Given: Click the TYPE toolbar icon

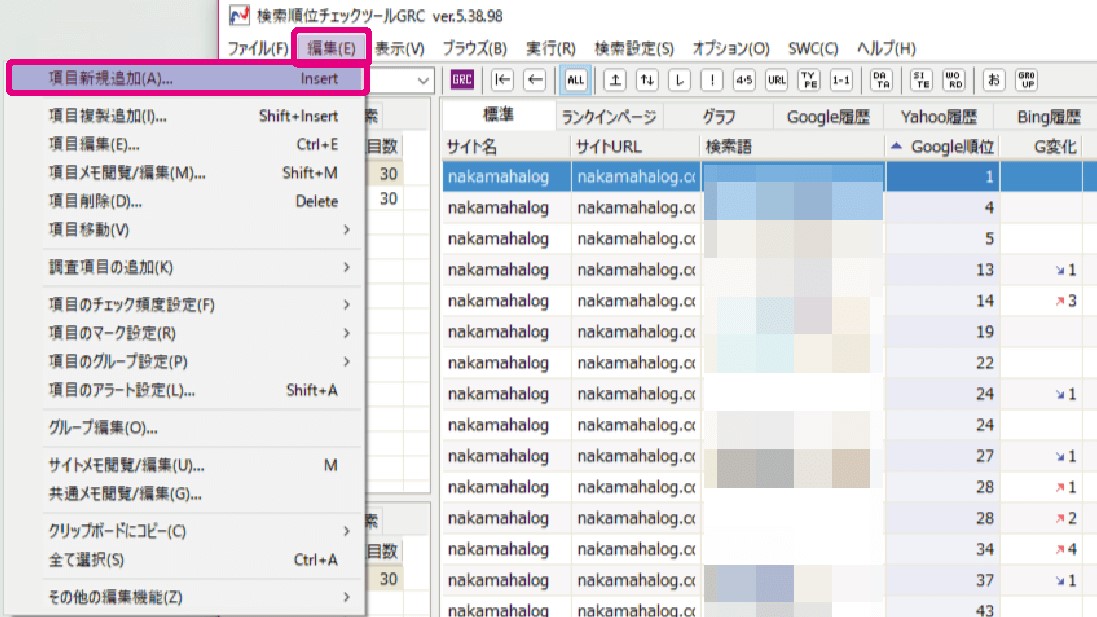Looking at the screenshot, I should pos(809,80).
